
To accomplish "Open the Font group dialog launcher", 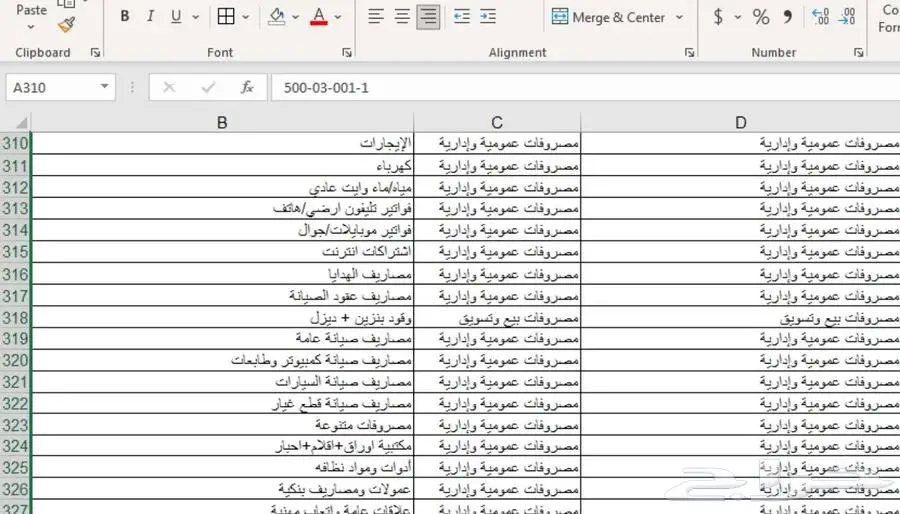I will click(347, 53).
